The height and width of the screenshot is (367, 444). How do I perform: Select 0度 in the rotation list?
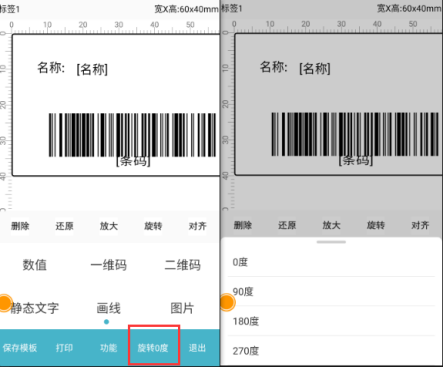pos(331,262)
